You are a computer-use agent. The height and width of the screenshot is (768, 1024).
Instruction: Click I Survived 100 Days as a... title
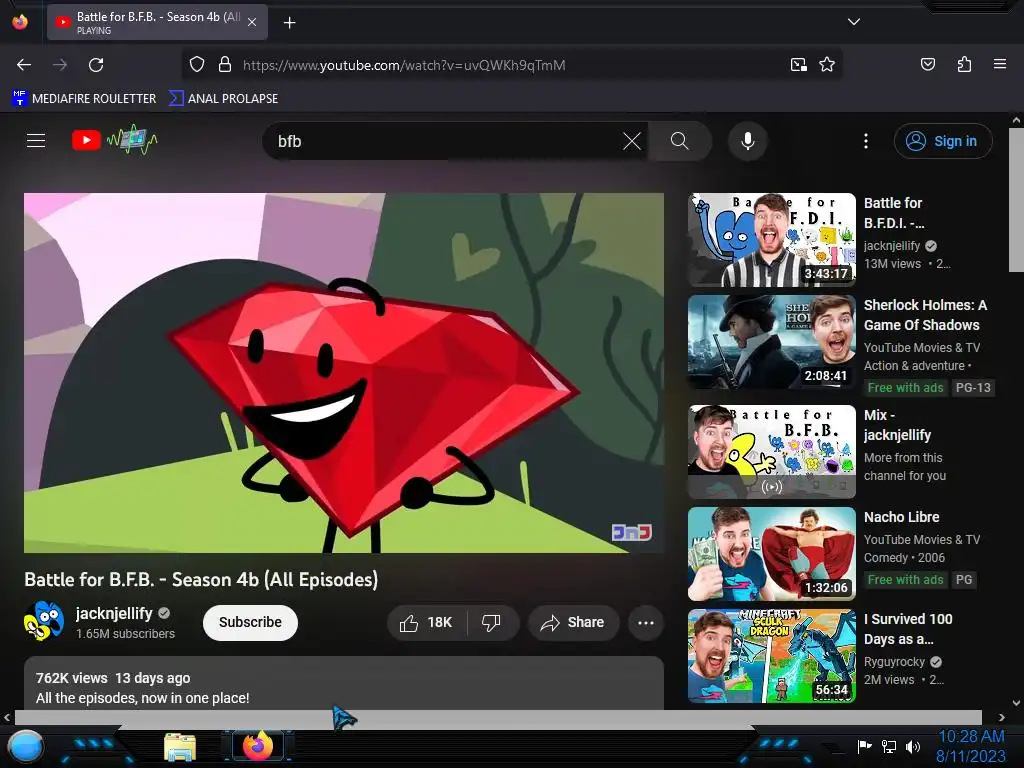click(908, 629)
